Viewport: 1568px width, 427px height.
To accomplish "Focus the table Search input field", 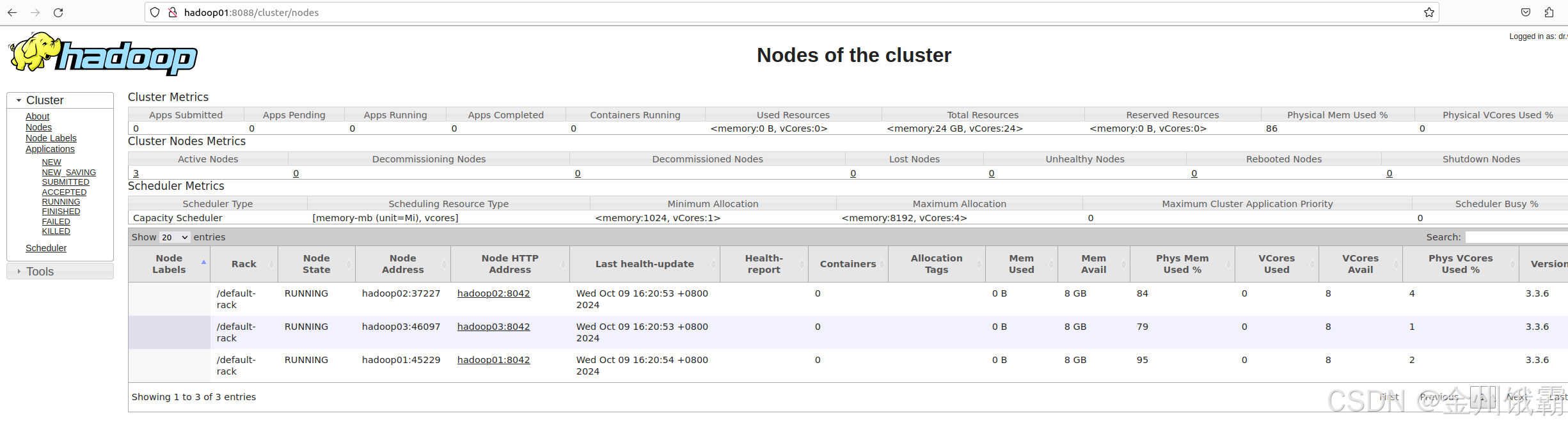I will 1515,237.
